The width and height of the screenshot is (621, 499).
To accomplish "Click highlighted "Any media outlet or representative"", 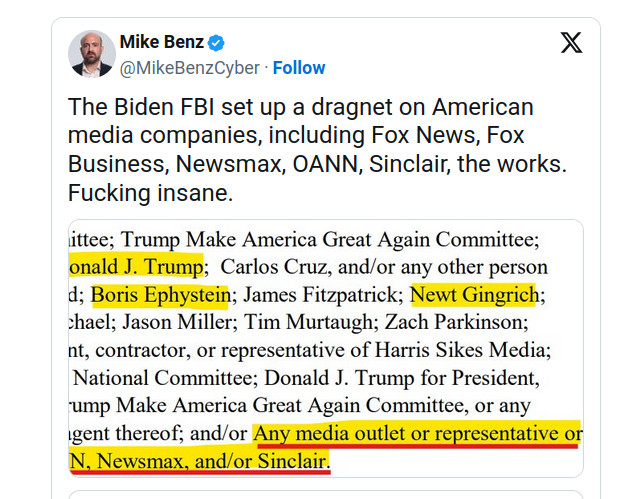I will click(x=418, y=434).
